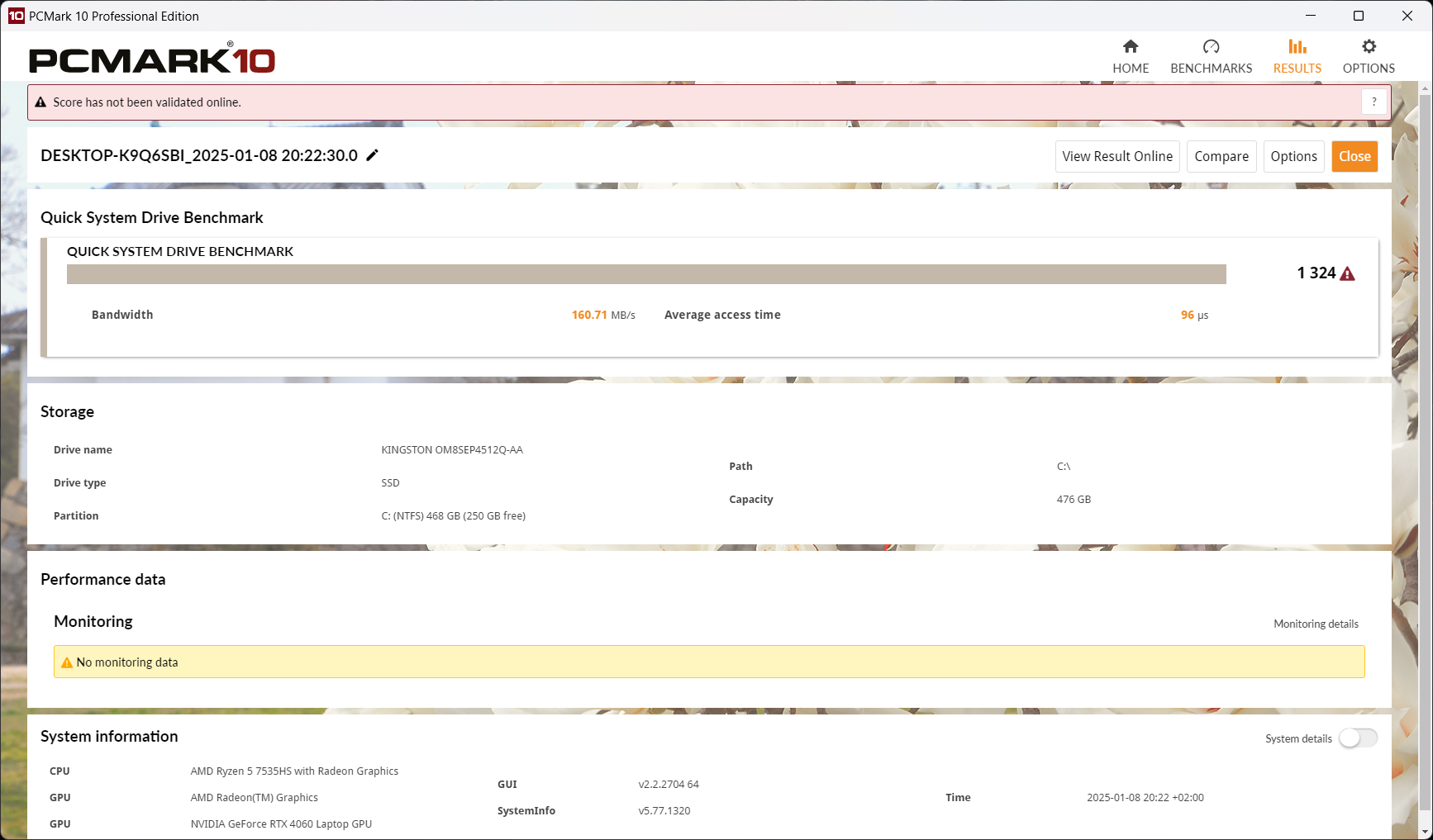Go to the Home tab
Screen dimensions: 1433x840
(x=1131, y=57)
